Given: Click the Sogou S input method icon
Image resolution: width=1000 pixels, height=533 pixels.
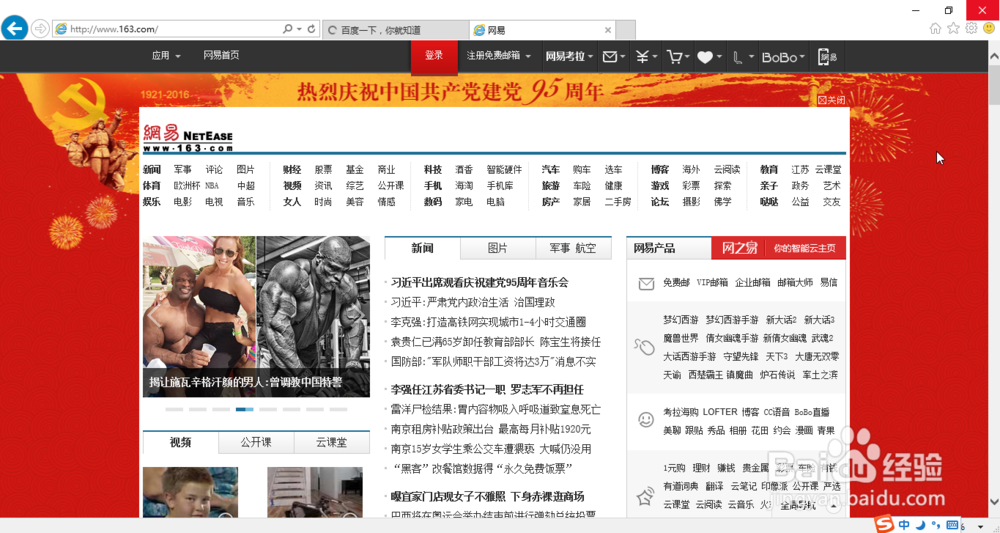Looking at the screenshot, I should [884, 524].
